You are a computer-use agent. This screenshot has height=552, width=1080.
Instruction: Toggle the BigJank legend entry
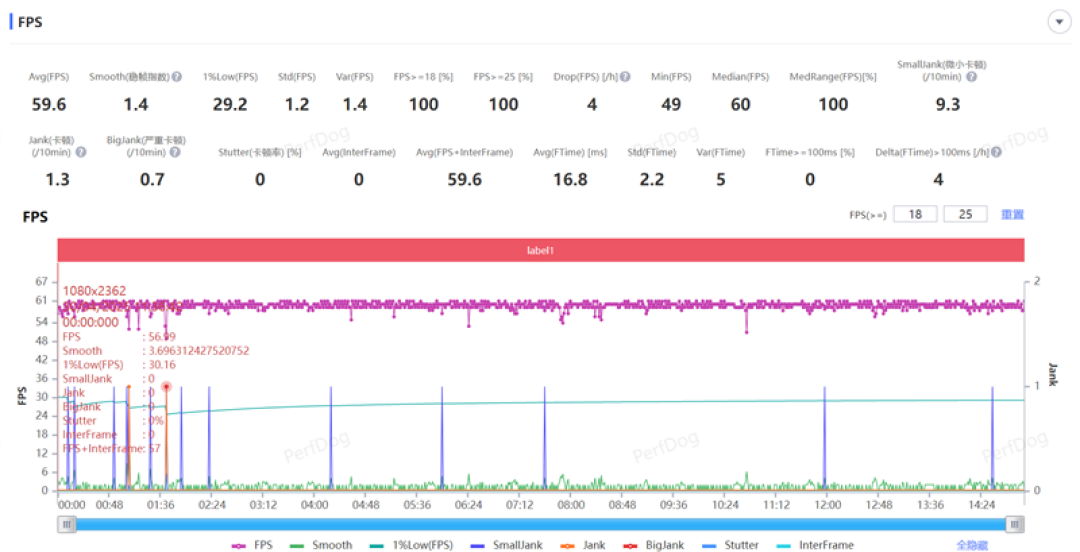click(x=654, y=545)
